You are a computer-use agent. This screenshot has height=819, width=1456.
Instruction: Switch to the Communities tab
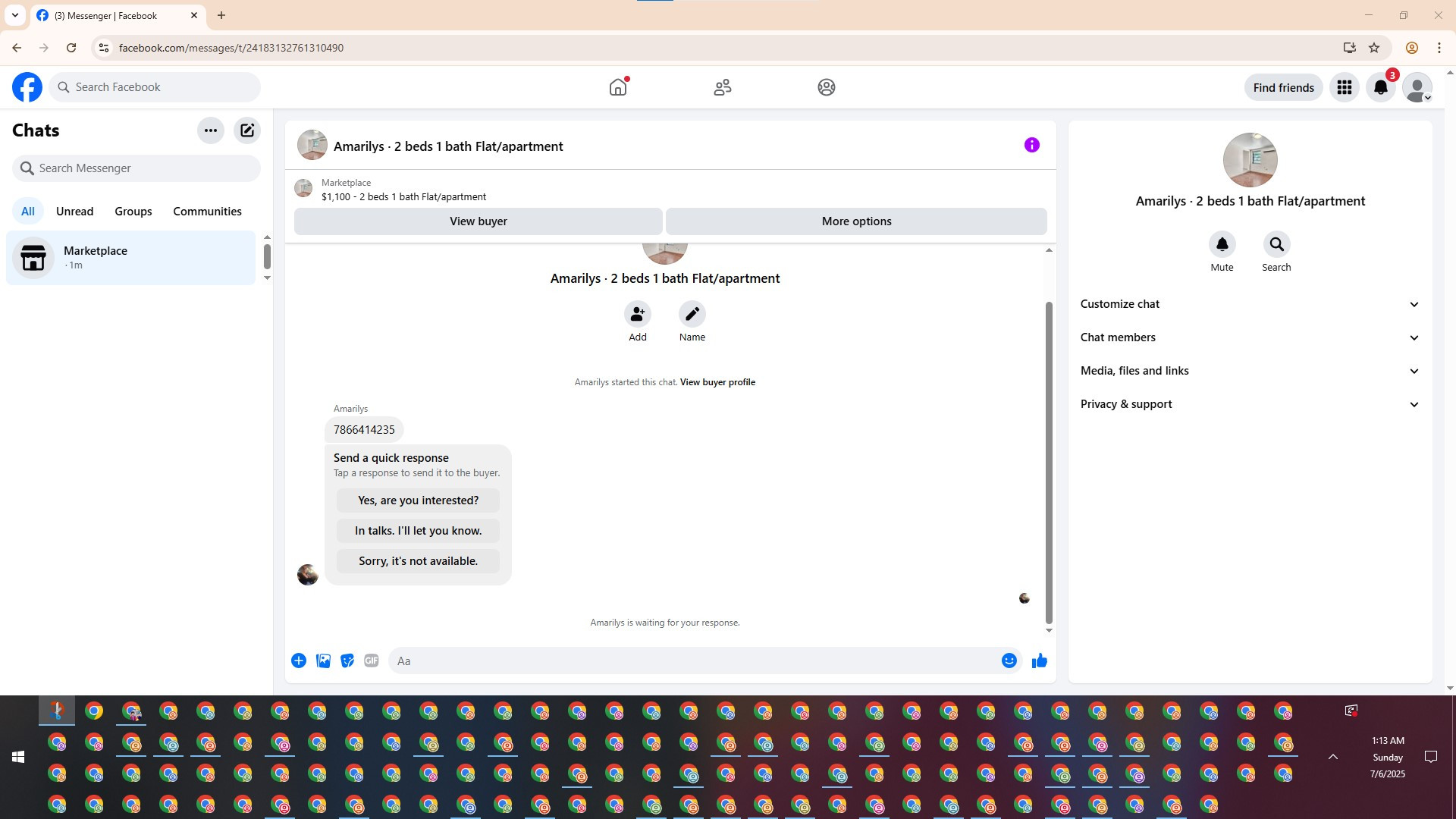point(207,212)
